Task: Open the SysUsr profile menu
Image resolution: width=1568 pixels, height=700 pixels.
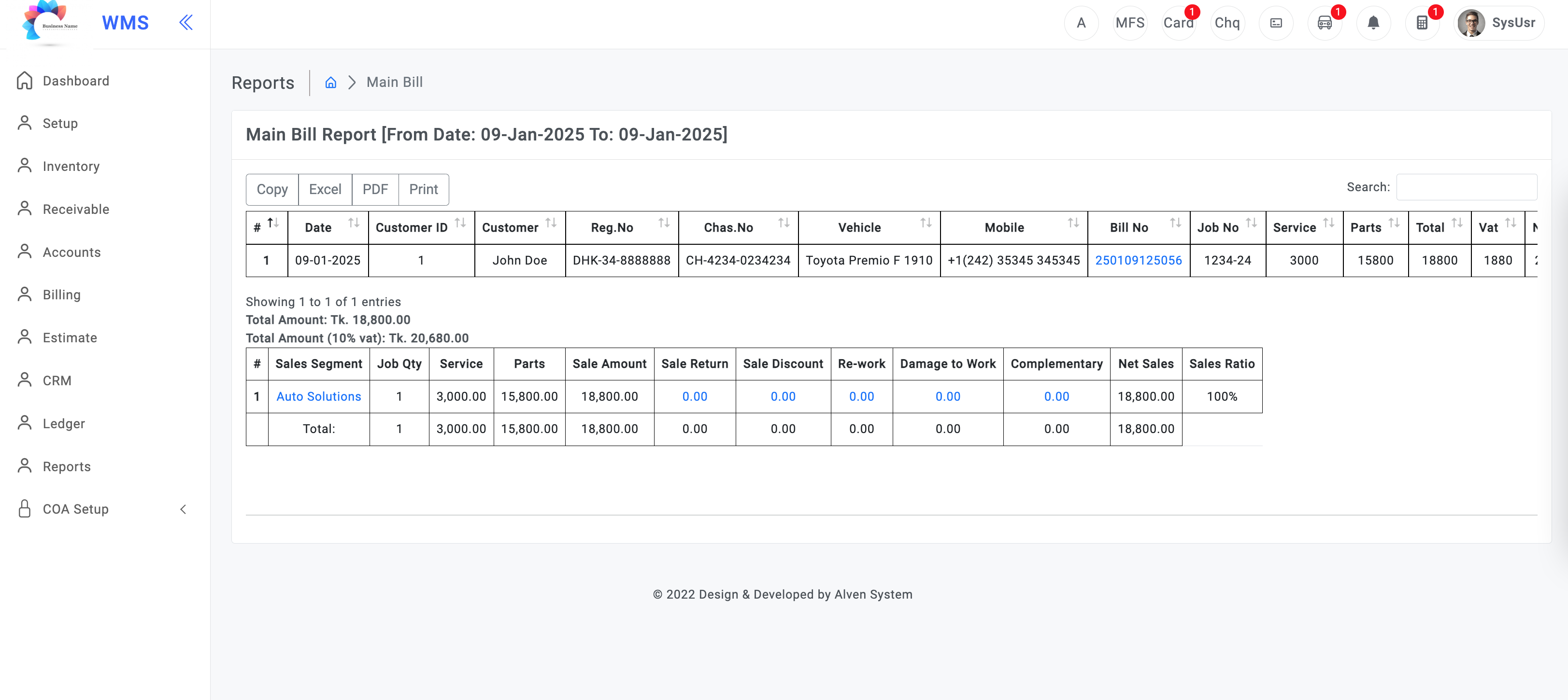Action: pyautogui.click(x=1498, y=23)
